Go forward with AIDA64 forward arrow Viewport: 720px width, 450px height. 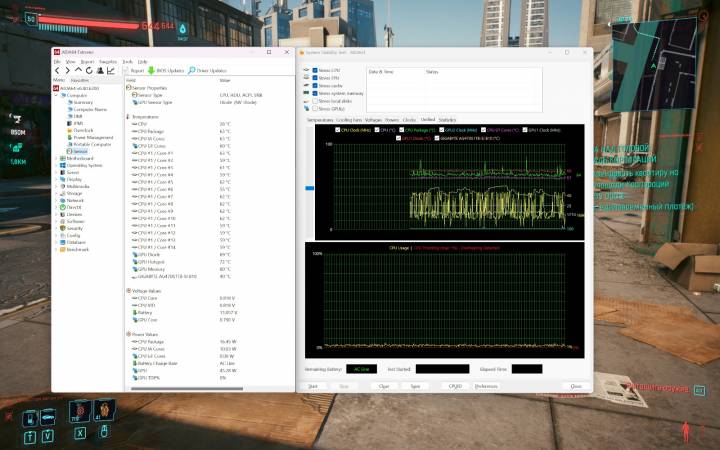[68, 71]
